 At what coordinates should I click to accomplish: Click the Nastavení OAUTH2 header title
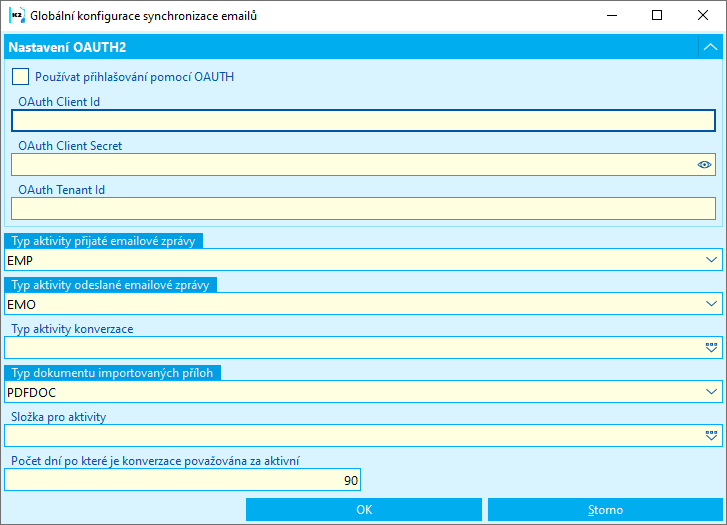pyautogui.click(x=67, y=47)
